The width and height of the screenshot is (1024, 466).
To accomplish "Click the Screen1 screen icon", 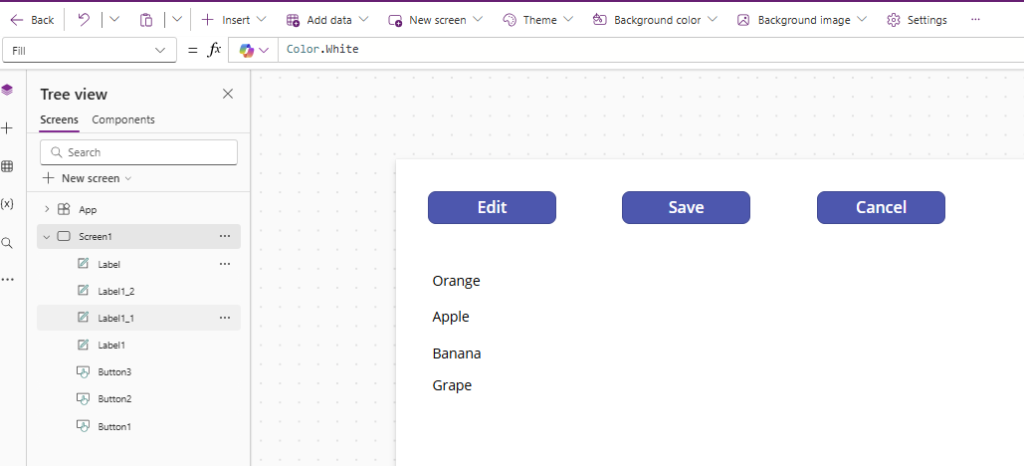I will click(63, 236).
